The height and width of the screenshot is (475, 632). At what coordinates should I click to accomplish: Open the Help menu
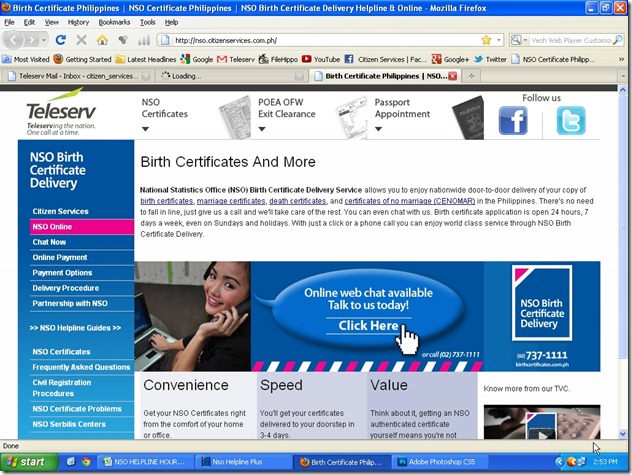click(x=171, y=22)
